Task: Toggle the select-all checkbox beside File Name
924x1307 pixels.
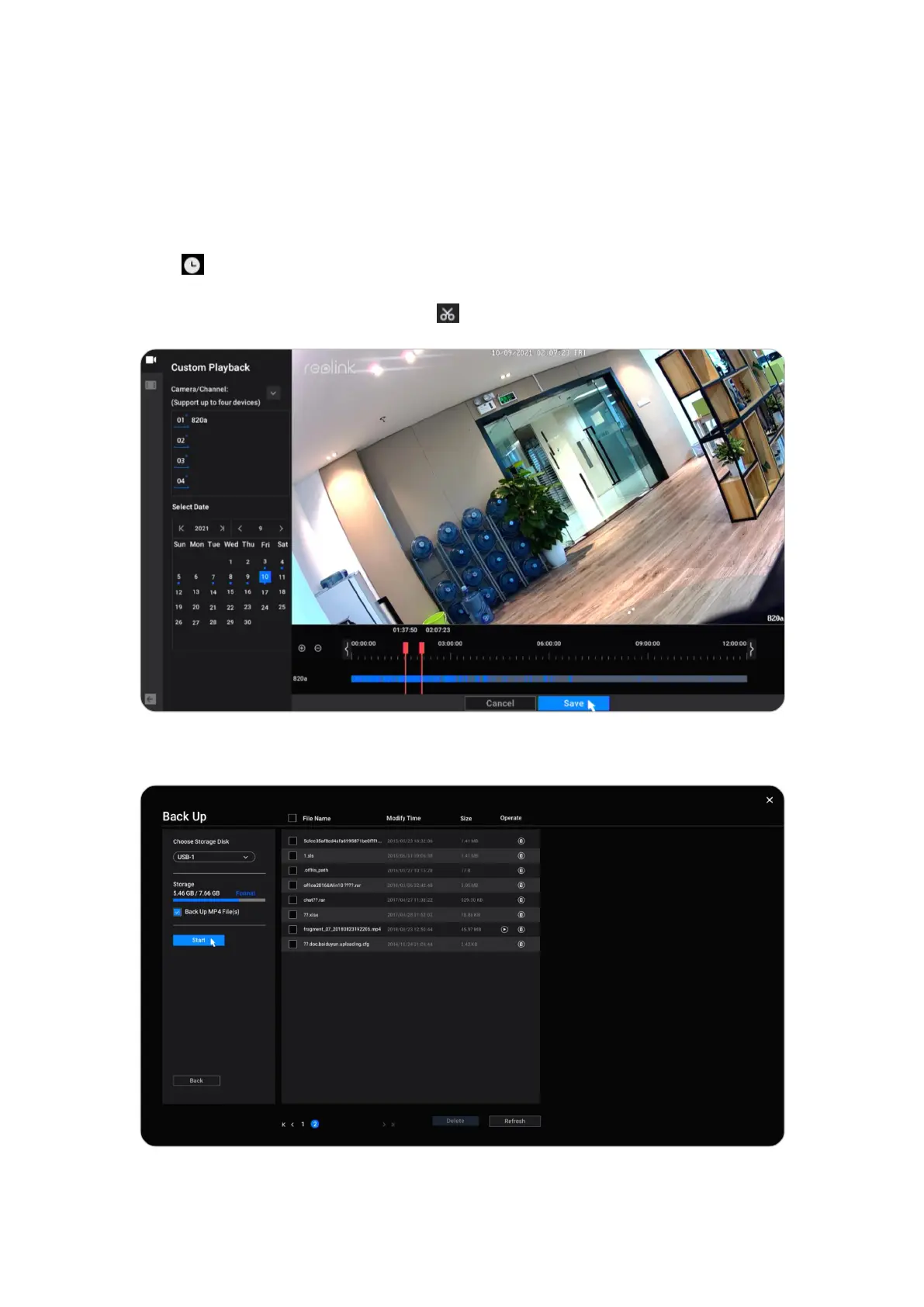Action: click(292, 818)
